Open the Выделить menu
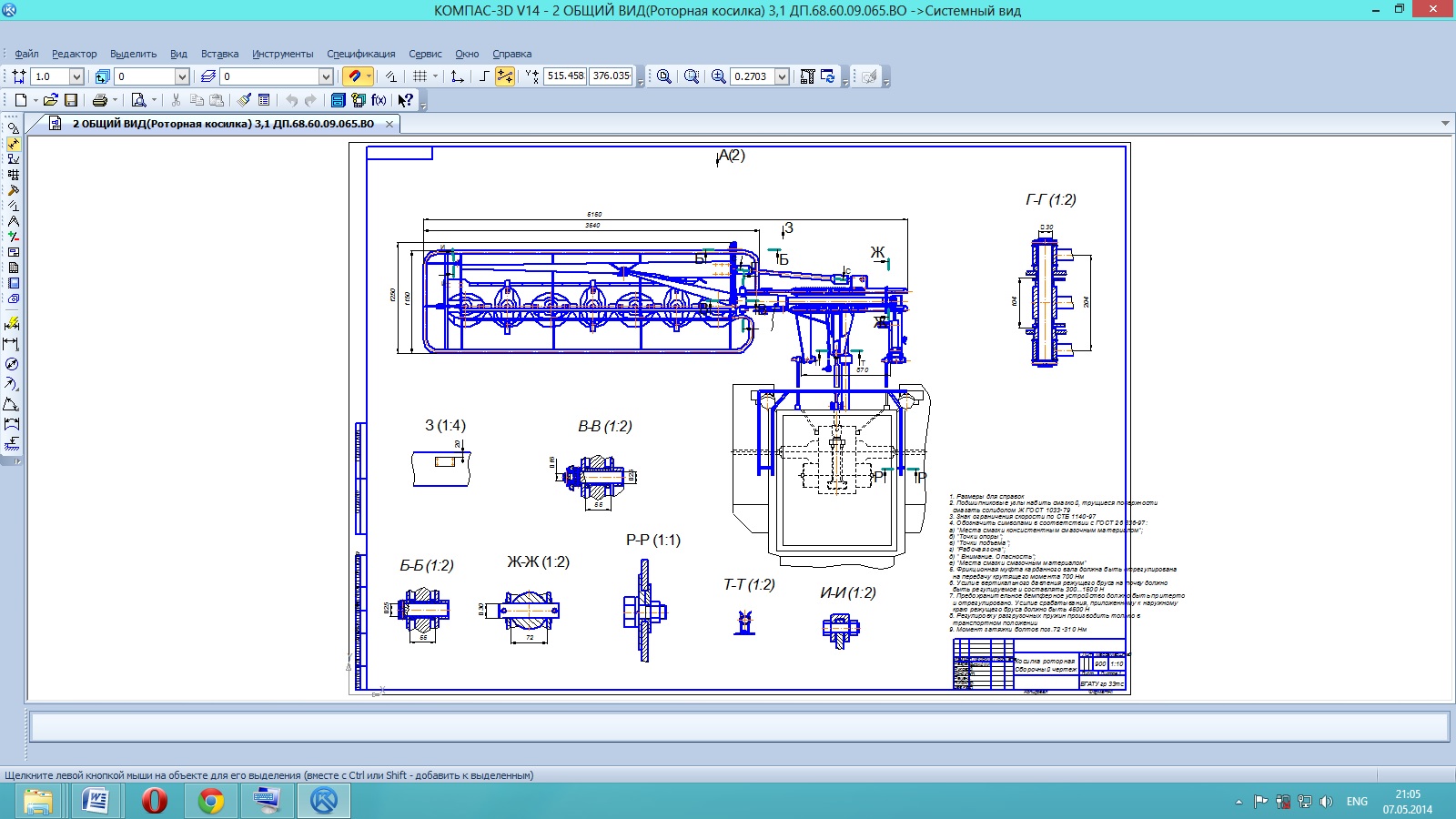Viewport: 1456px width, 819px height. (133, 54)
